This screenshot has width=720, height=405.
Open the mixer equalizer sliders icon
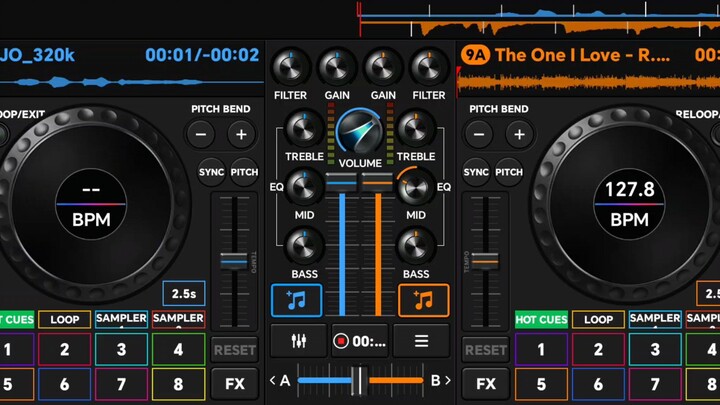pos(298,341)
